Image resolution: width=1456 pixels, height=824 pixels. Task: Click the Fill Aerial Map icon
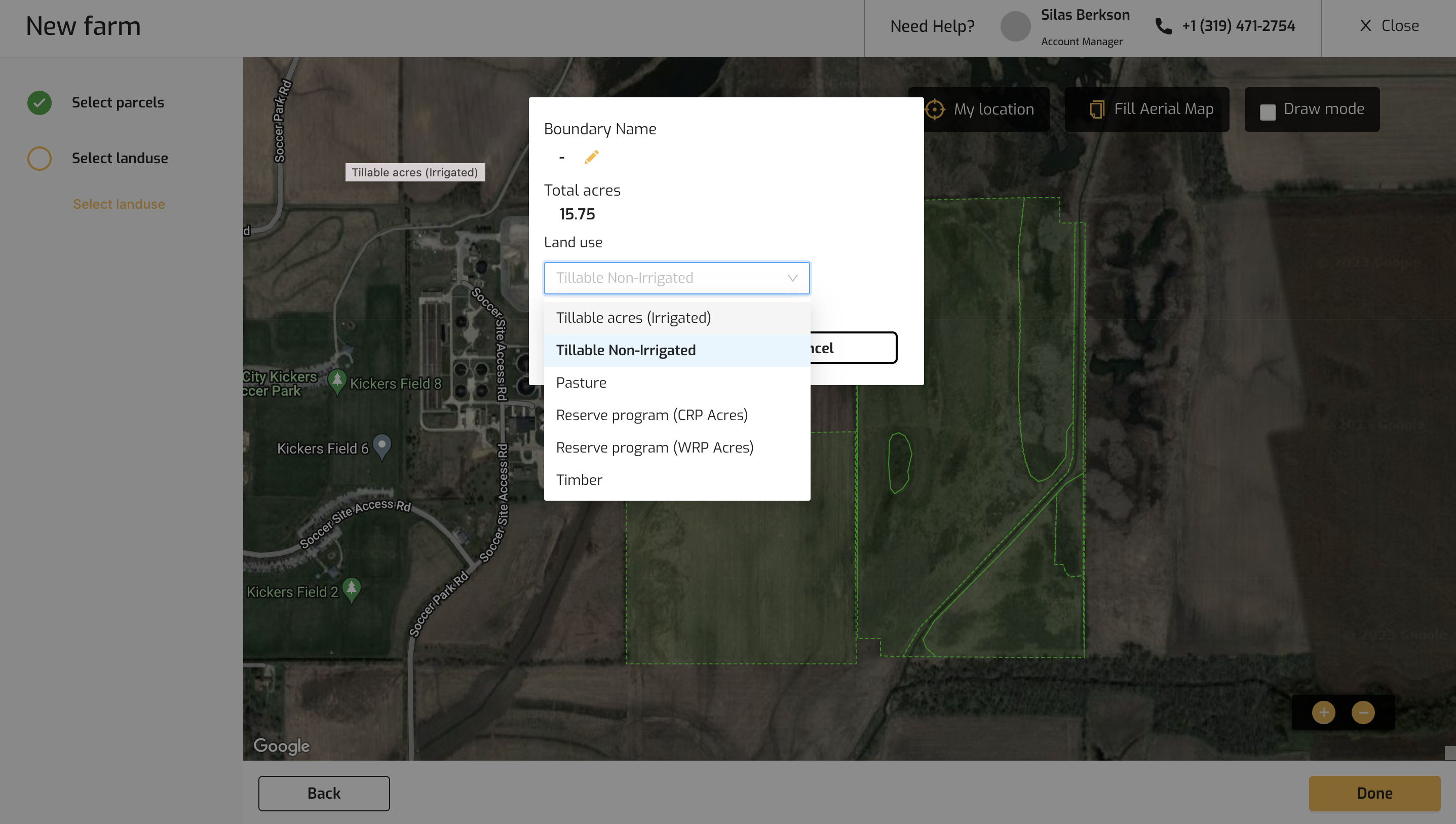(x=1096, y=109)
